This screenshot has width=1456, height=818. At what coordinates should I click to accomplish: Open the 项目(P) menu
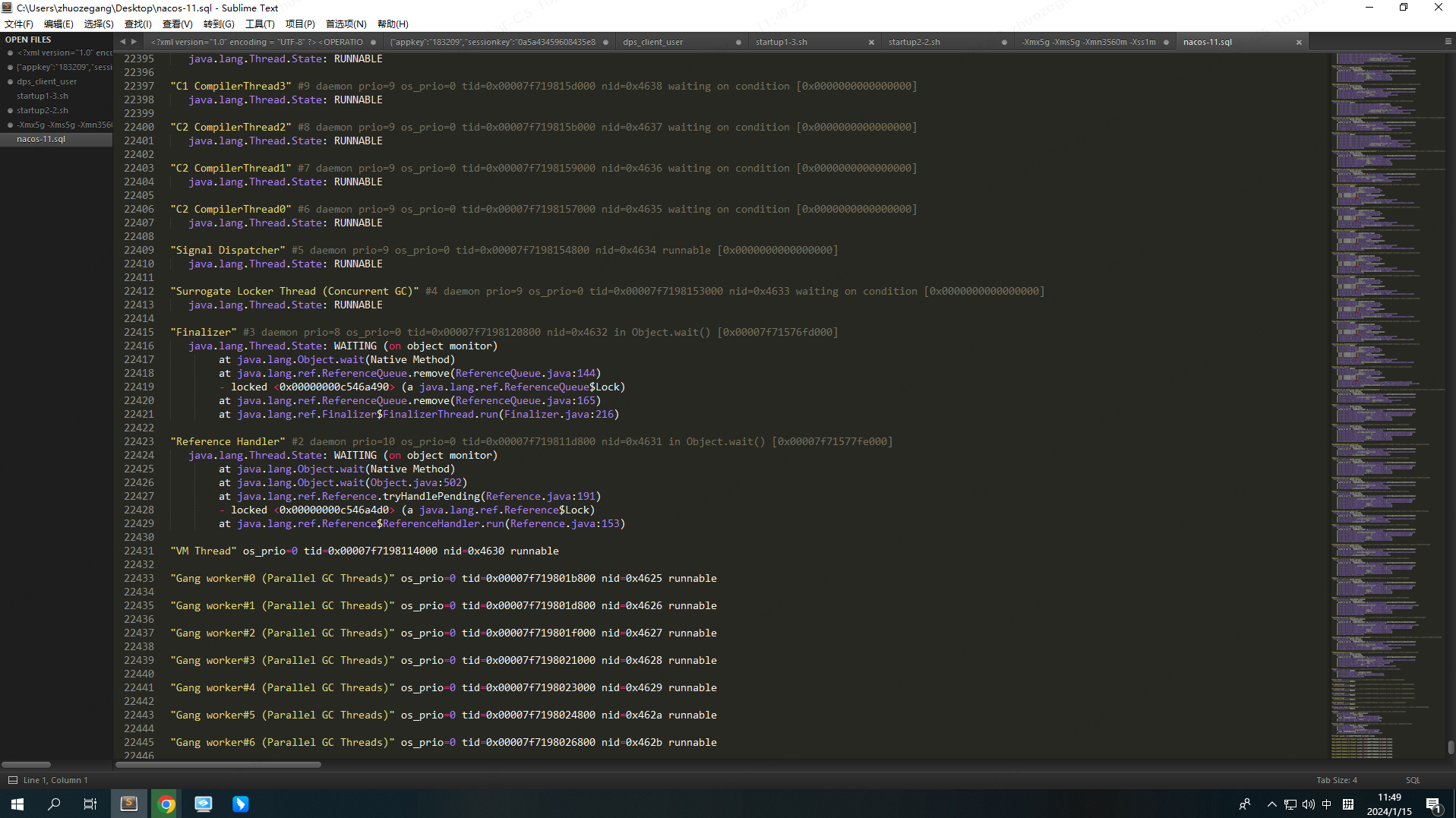coord(300,24)
